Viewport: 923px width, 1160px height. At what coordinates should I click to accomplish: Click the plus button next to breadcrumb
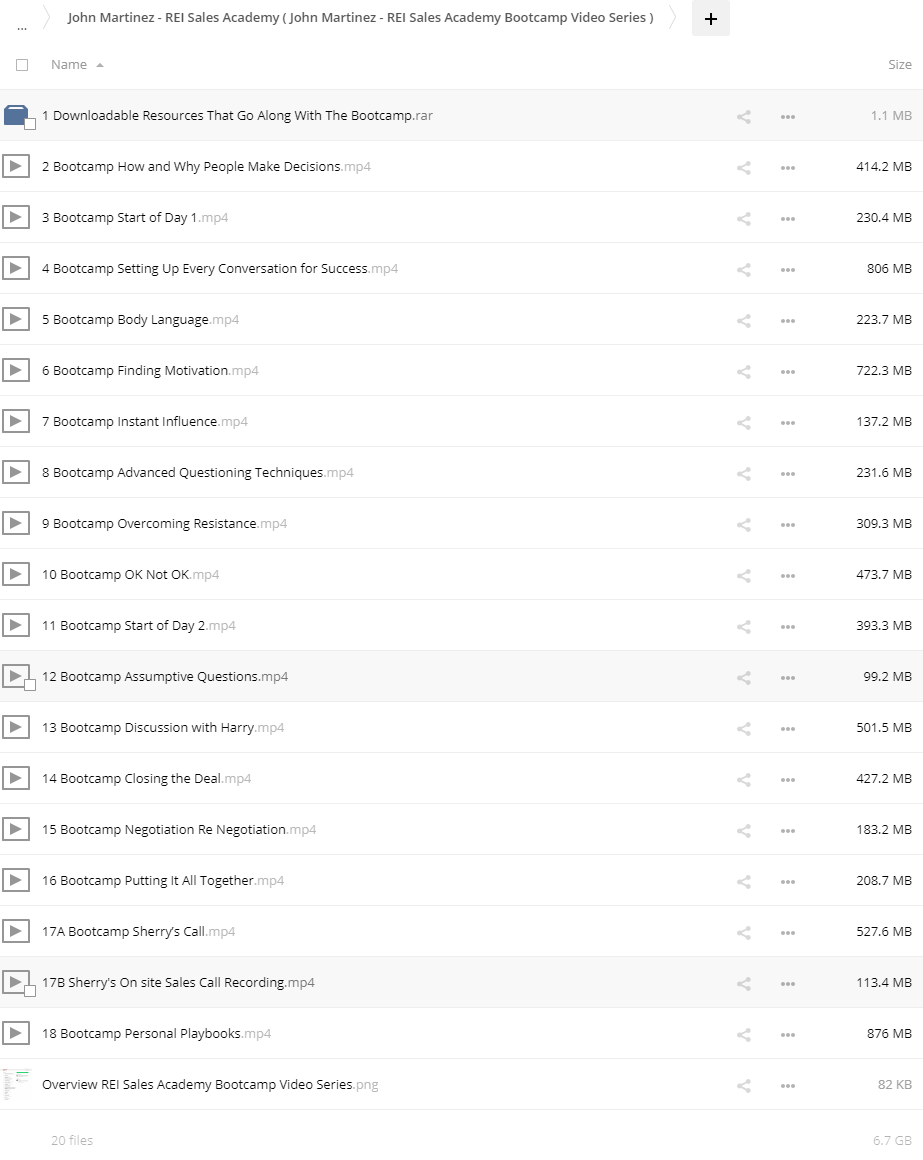[711, 18]
